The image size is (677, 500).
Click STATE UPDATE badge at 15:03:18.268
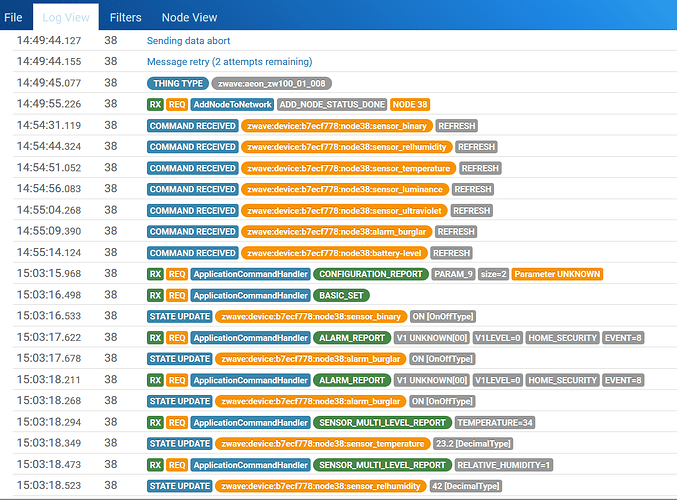click(x=180, y=401)
